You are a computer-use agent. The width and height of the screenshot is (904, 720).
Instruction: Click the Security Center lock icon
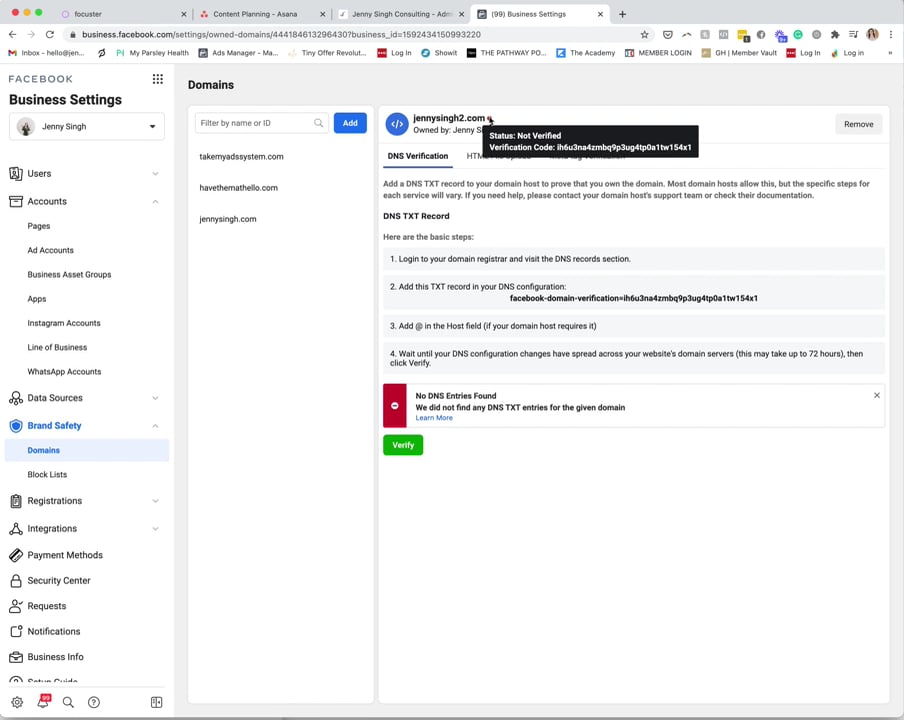tap(16, 580)
